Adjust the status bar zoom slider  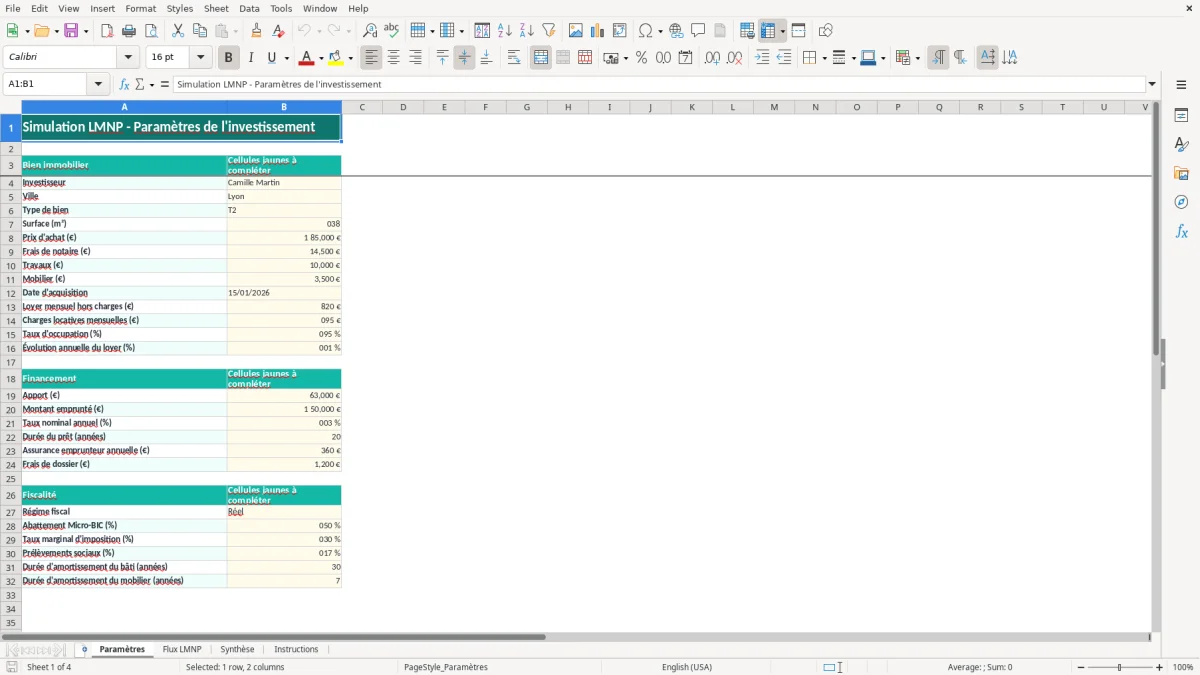pyautogui.click(x=1120, y=667)
